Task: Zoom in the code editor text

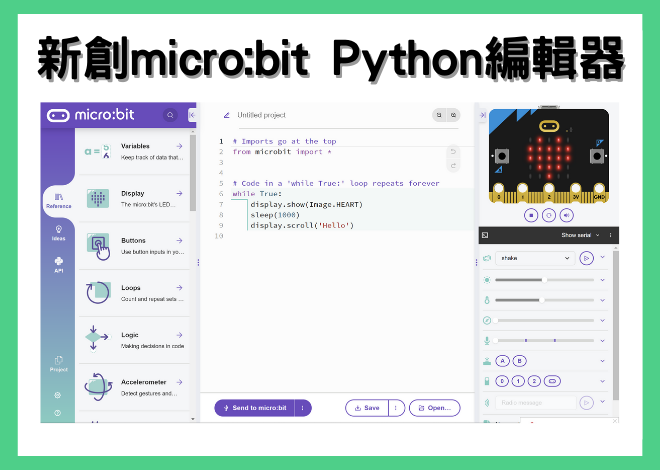Action: 453,115
